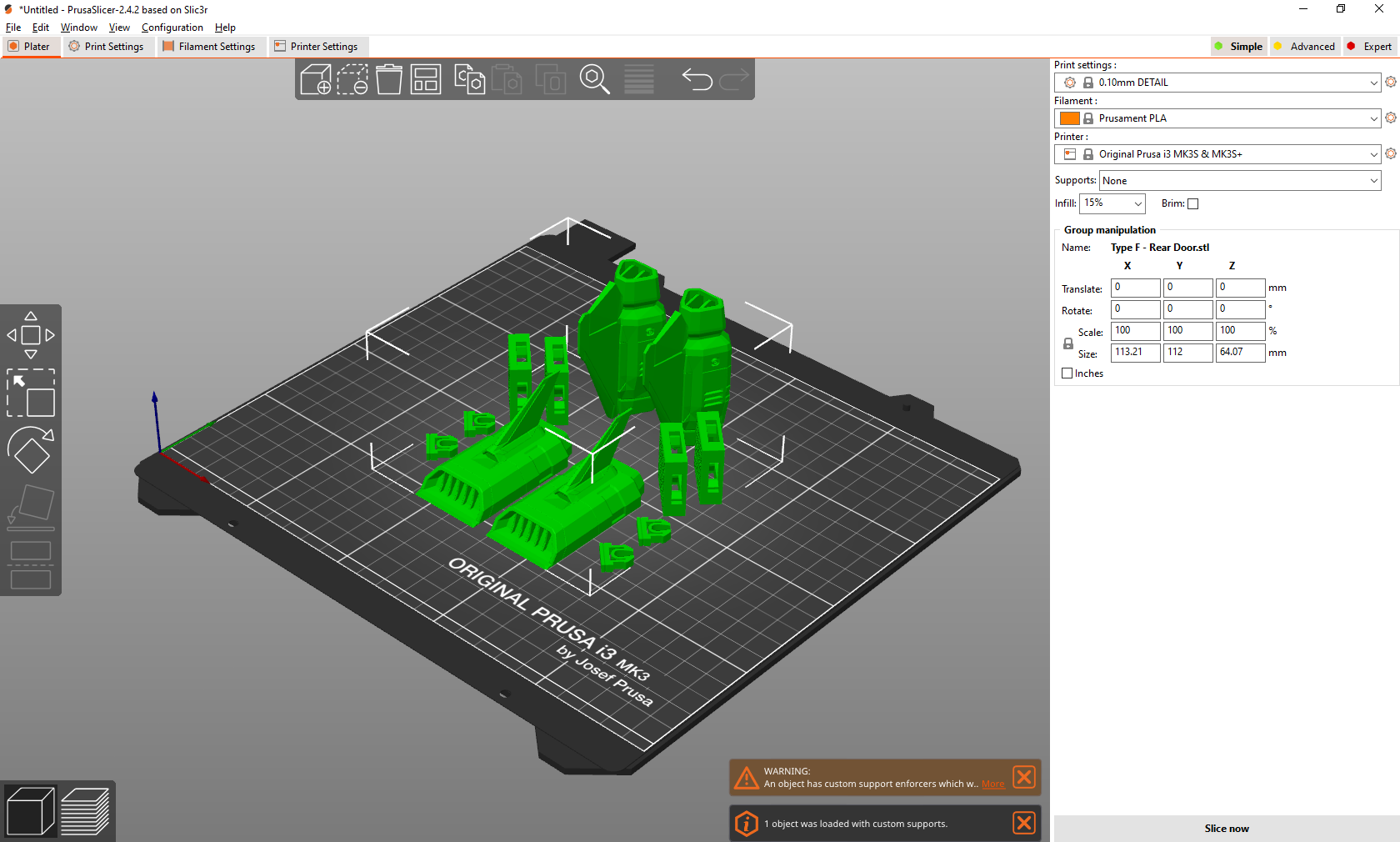Screen dimensions: 1400x842
Task: Click the Undo arrow icon
Action: tap(697, 79)
